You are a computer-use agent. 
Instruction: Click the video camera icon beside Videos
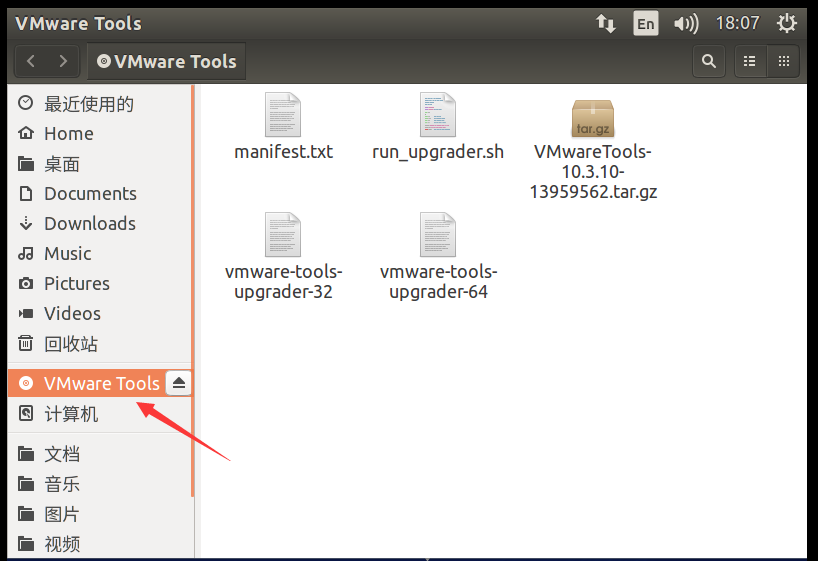click(x=26, y=314)
